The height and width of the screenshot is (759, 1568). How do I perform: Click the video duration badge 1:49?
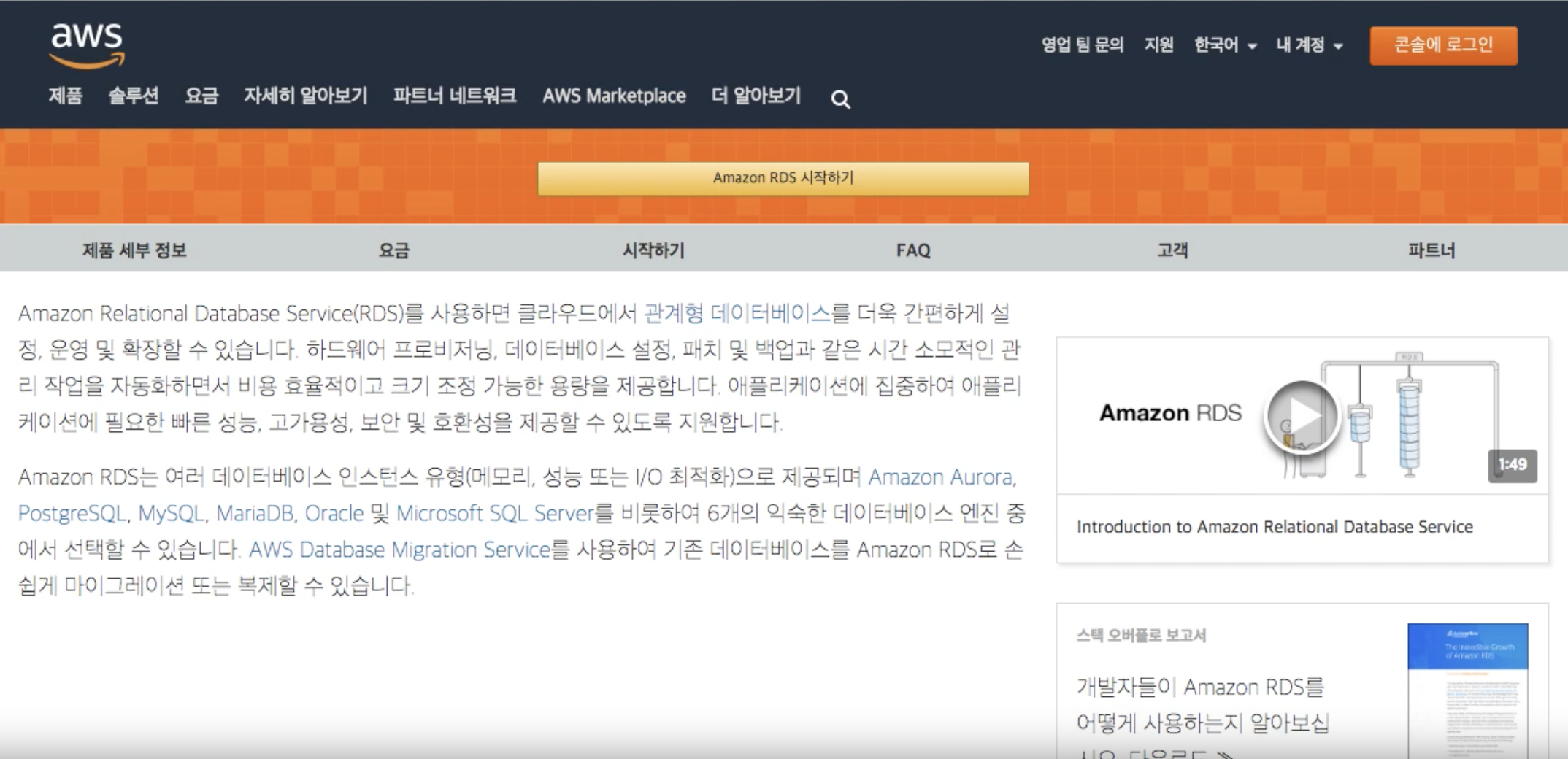[x=1513, y=465]
